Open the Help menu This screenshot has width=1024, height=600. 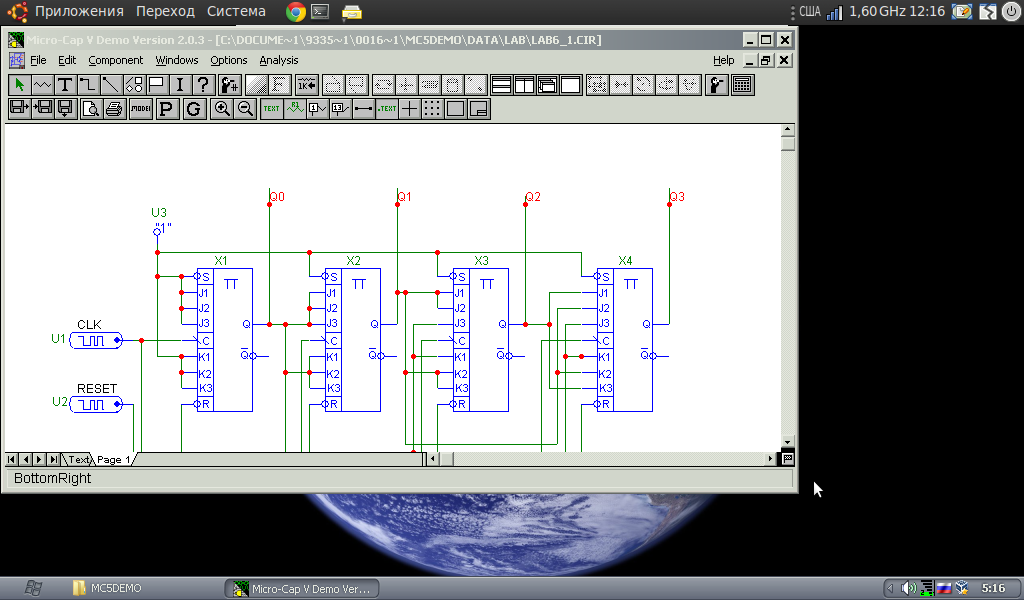click(724, 60)
